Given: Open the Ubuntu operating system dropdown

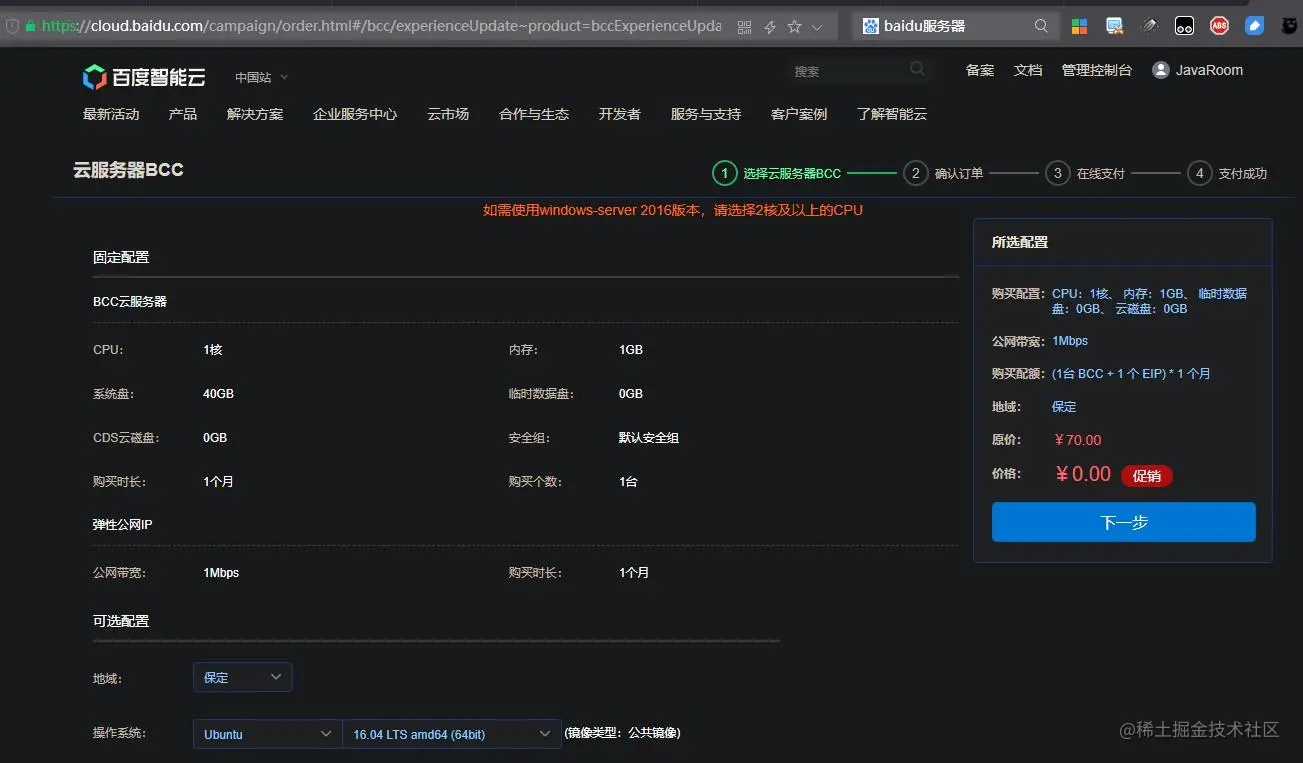Looking at the screenshot, I should click(x=267, y=734).
